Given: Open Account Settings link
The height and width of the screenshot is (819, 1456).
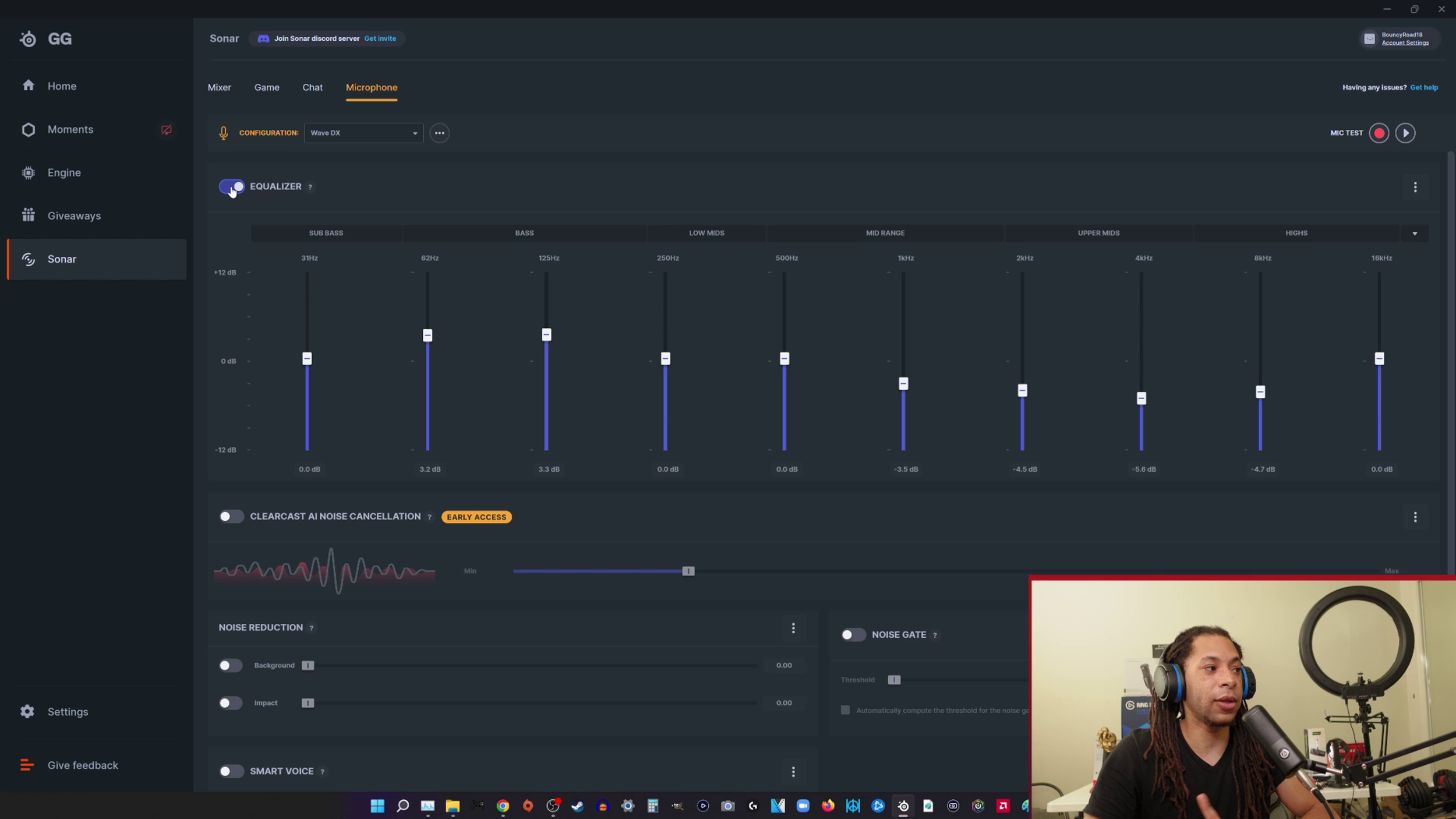Looking at the screenshot, I should coord(1405,43).
